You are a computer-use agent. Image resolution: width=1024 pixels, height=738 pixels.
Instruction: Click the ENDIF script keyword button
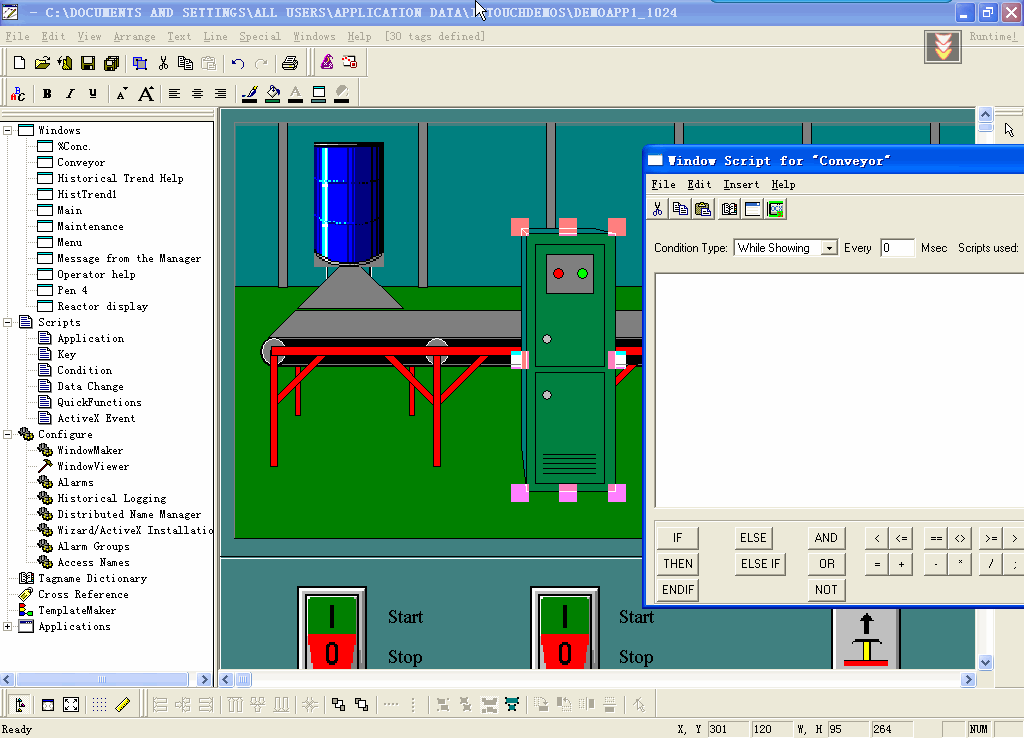678,590
